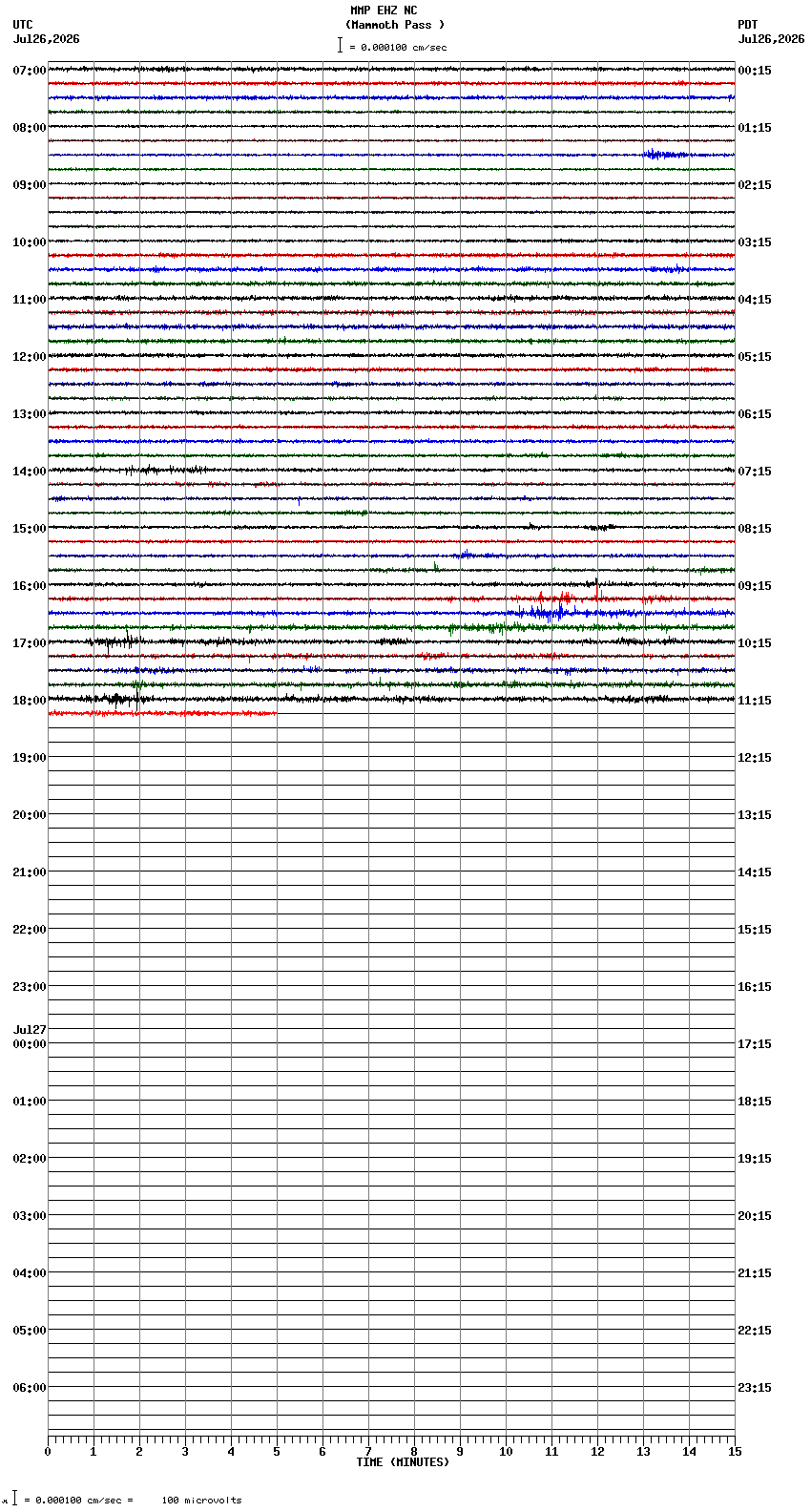Click the '12:00' UTC time label

[x=30, y=357]
